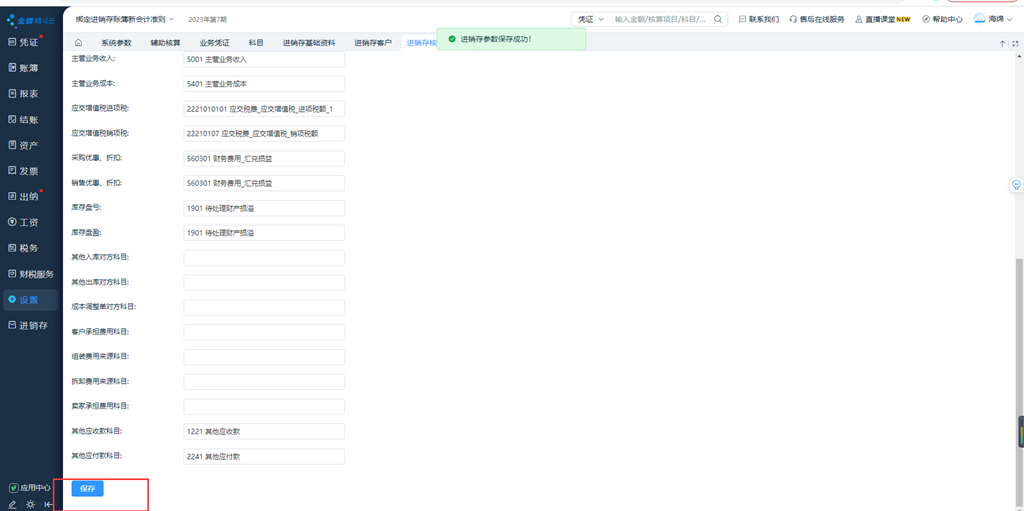The width and height of the screenshot is (1024, 511).
Task: Open 直播课堂 live classroom
Action: click(883, 20)
